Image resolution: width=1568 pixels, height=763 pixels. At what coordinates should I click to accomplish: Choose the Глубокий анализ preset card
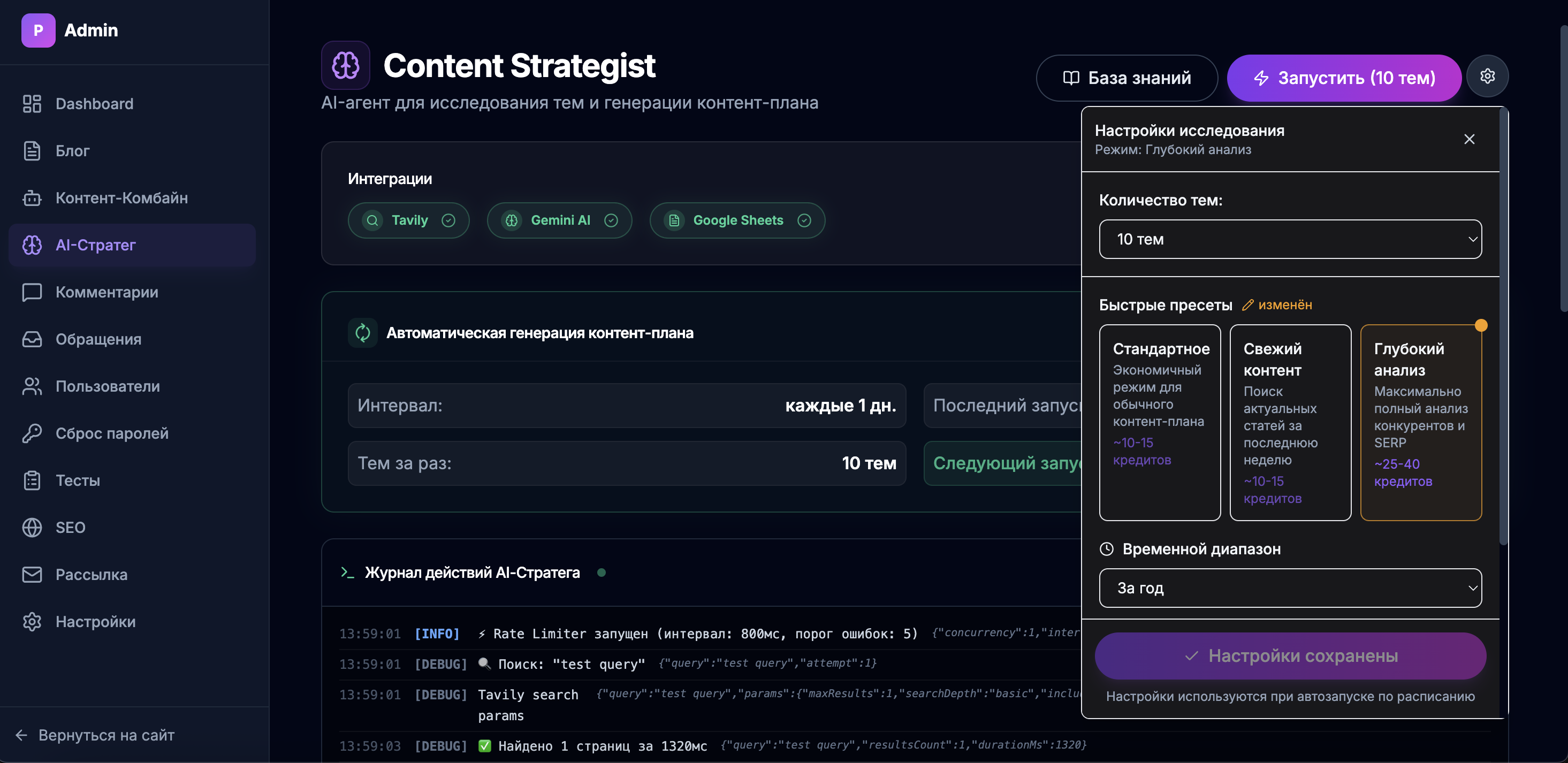tap(1420, 422)
